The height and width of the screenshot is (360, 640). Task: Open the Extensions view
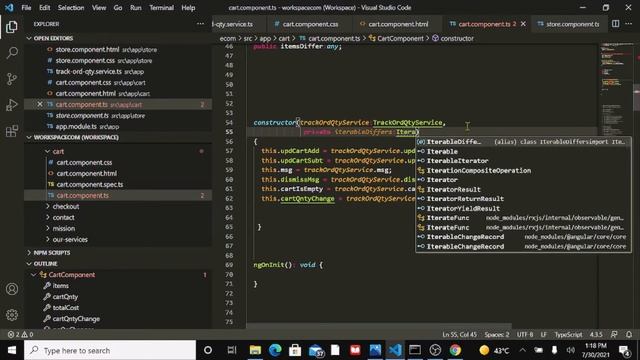pyautogui.click(x=12, y=131)
